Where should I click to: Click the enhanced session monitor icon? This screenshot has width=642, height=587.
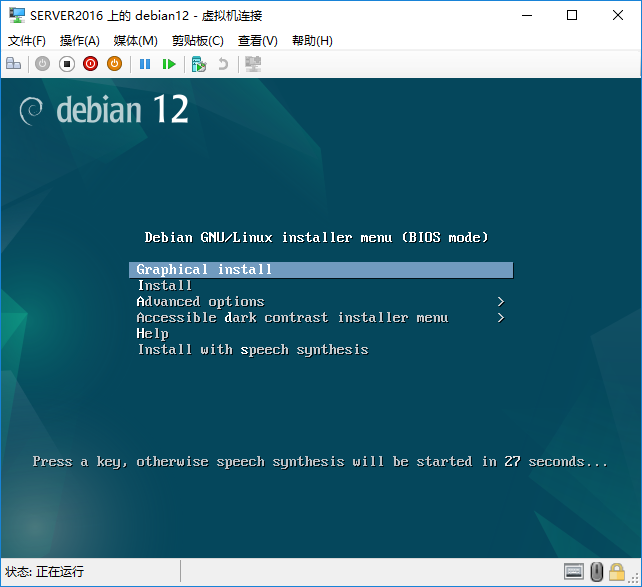253,64
